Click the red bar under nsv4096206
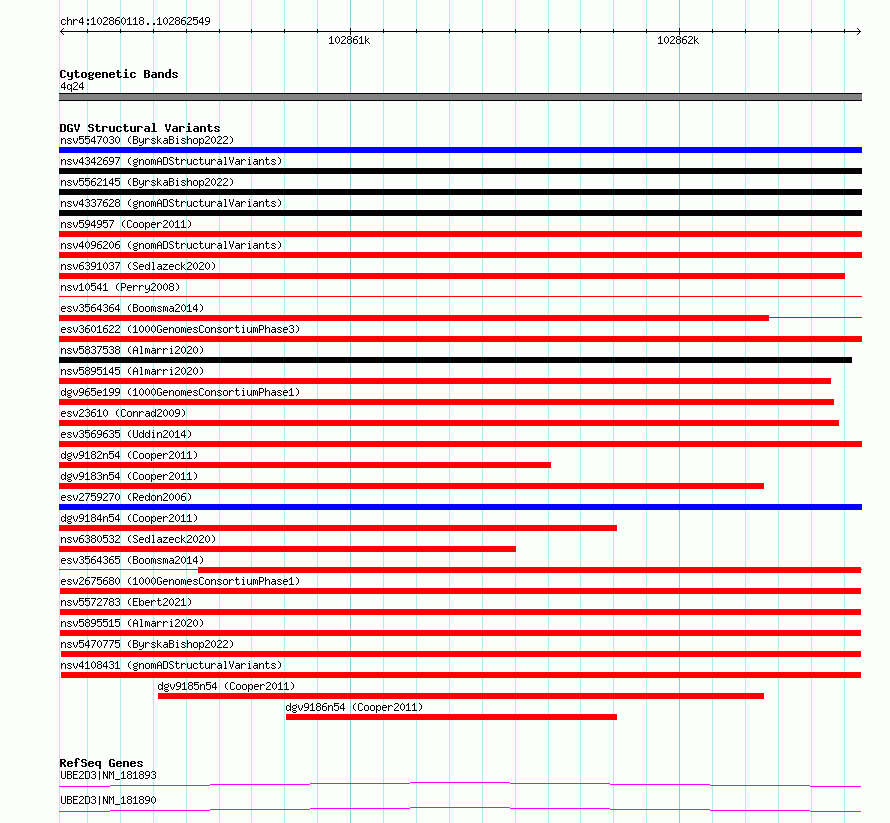 460,255
